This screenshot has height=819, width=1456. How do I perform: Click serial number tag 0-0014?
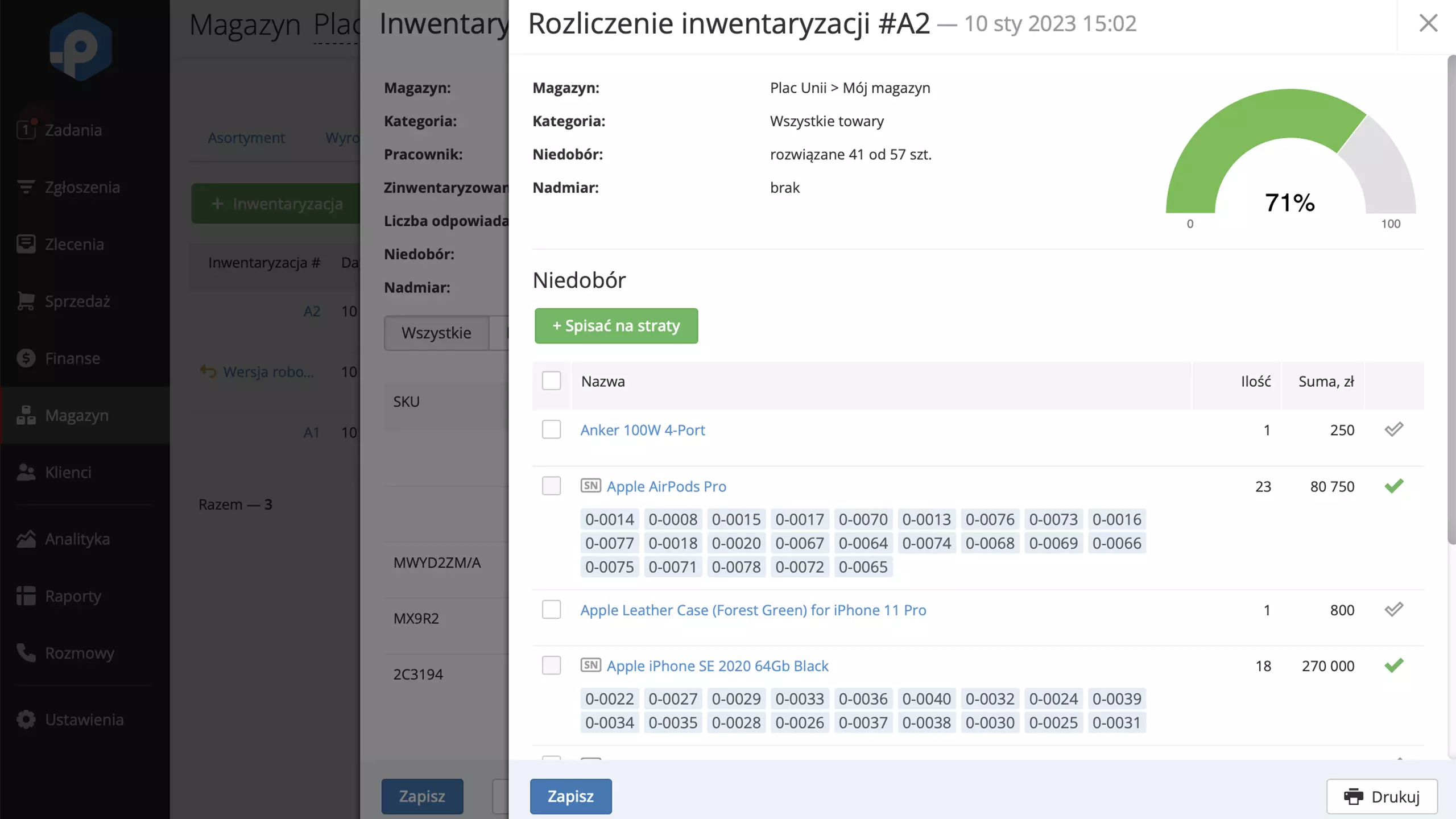[x=609, y=519]
